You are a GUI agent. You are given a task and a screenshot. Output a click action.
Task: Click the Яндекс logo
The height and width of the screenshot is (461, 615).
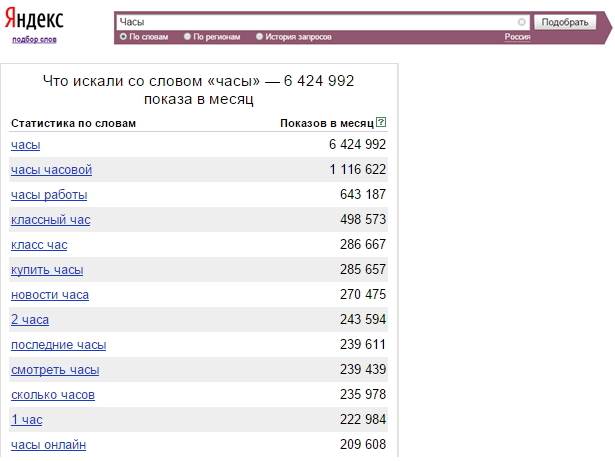(33, 20)
